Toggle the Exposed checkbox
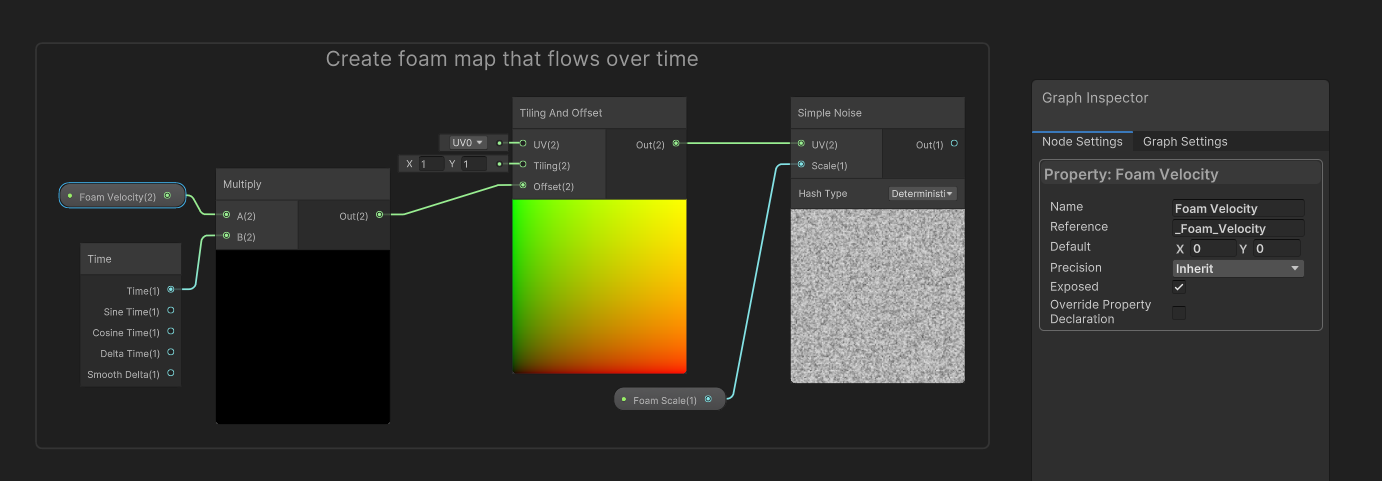Viewport: 1382px width, 481px height. [x=1179, y=287]
